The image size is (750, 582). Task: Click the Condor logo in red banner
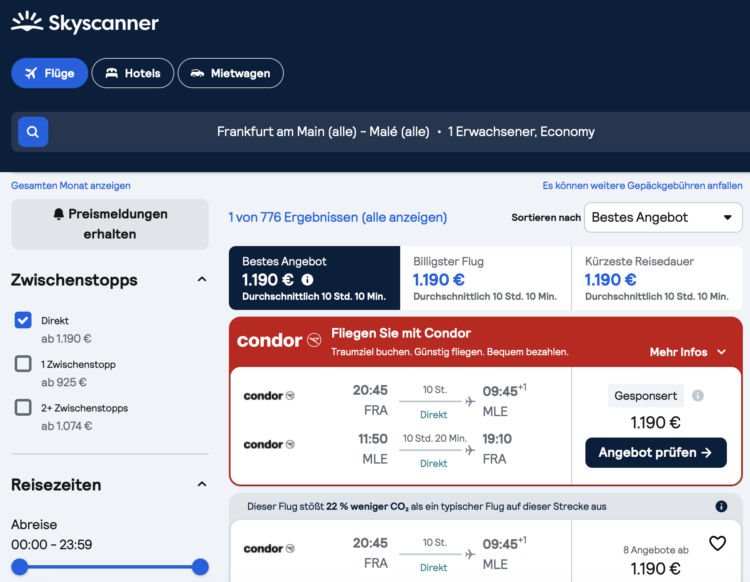pos(279,340)
